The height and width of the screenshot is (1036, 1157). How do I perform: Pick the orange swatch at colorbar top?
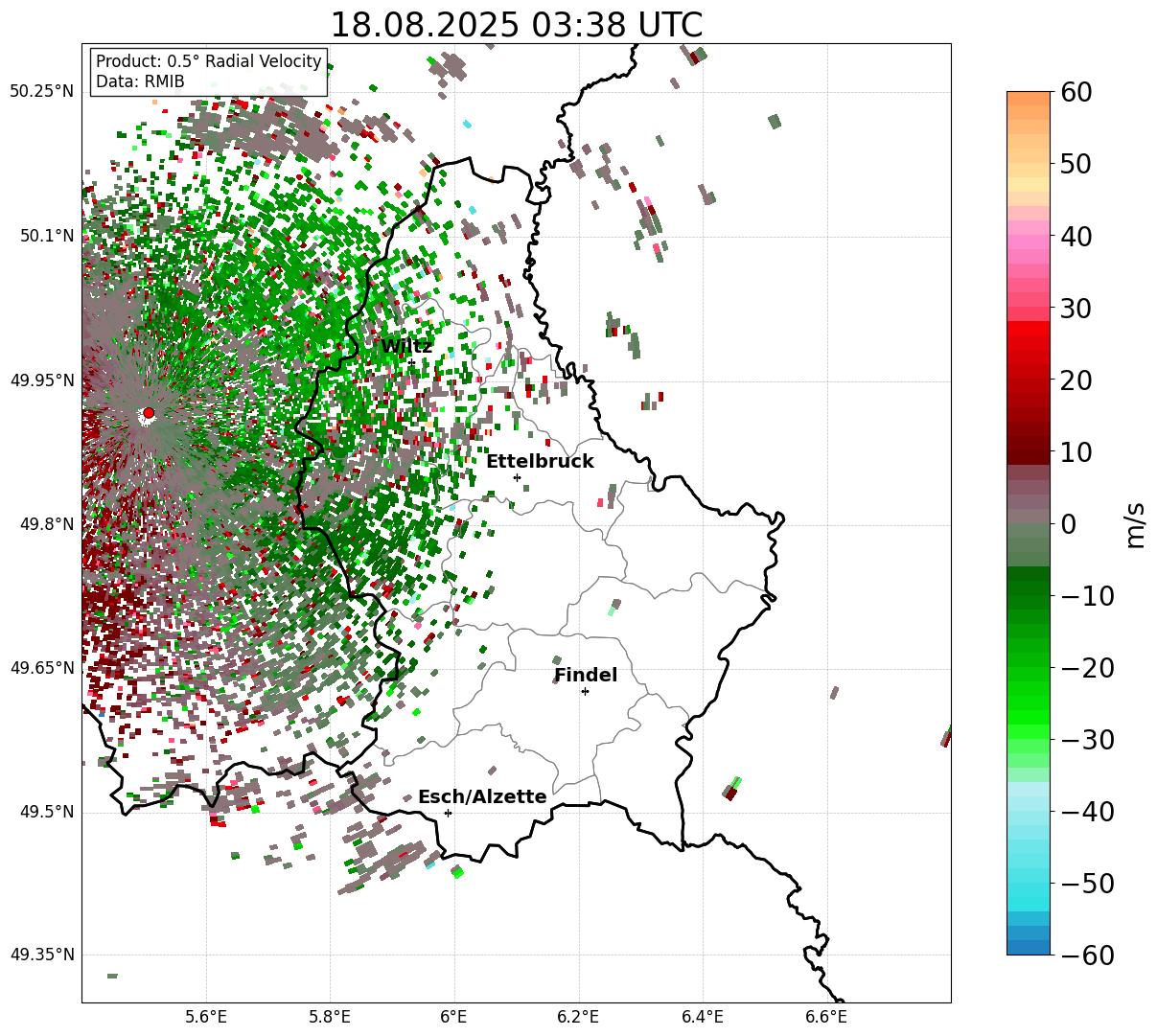click(1029, 99)
